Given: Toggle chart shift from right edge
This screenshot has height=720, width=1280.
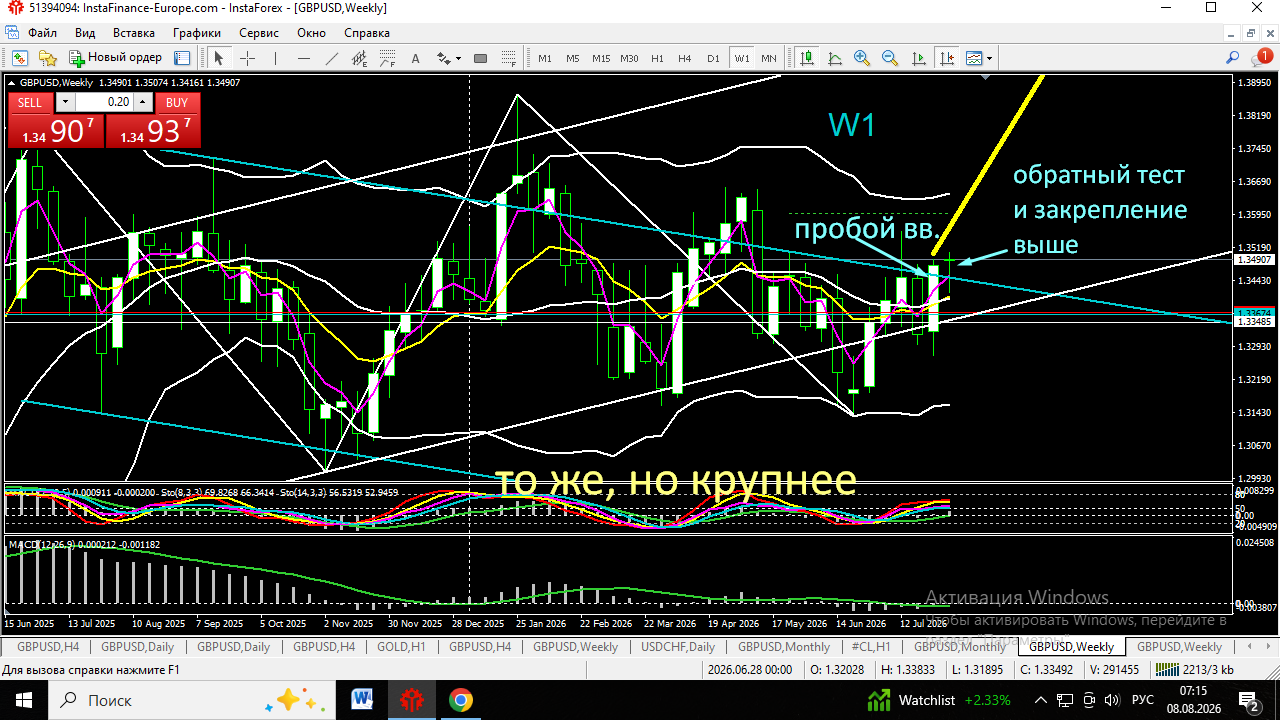Looking at the screenshot, I should point(947,58).
